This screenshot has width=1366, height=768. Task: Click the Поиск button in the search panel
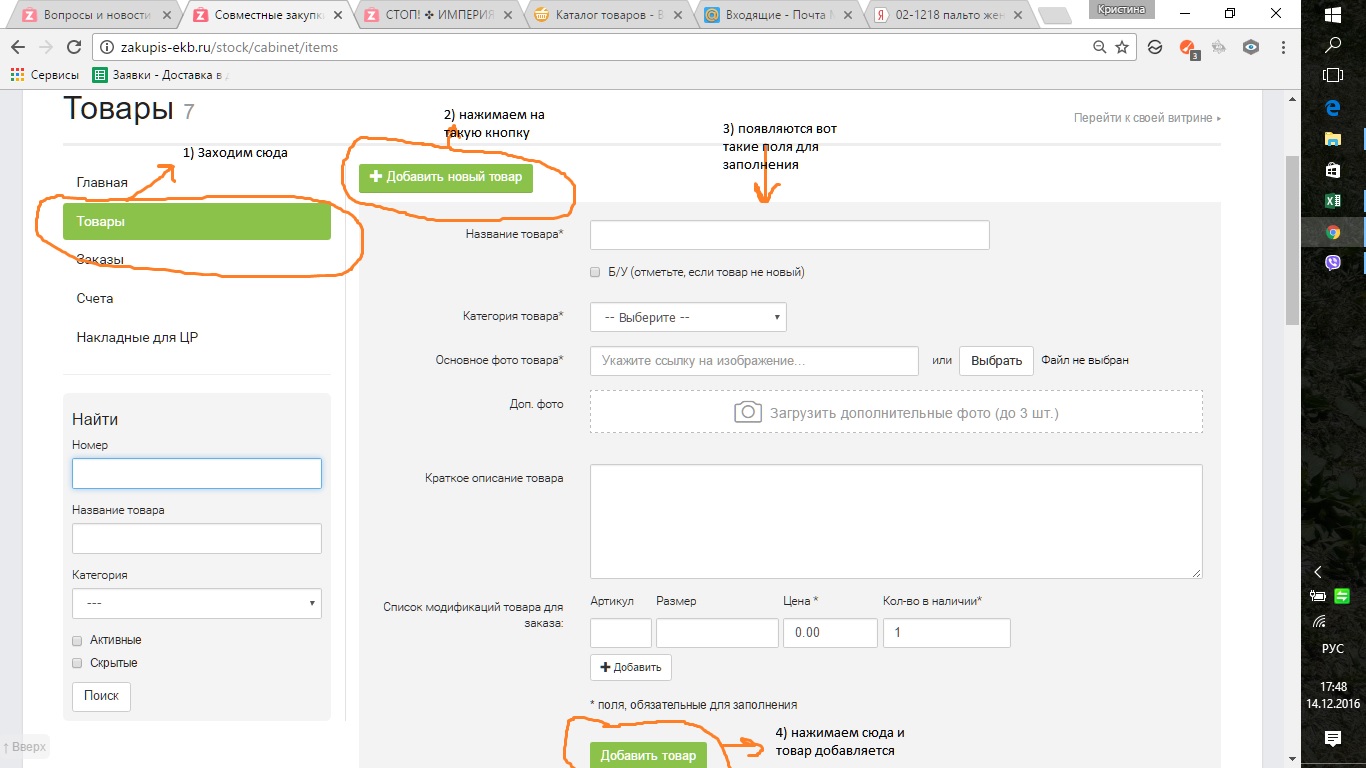101,695
